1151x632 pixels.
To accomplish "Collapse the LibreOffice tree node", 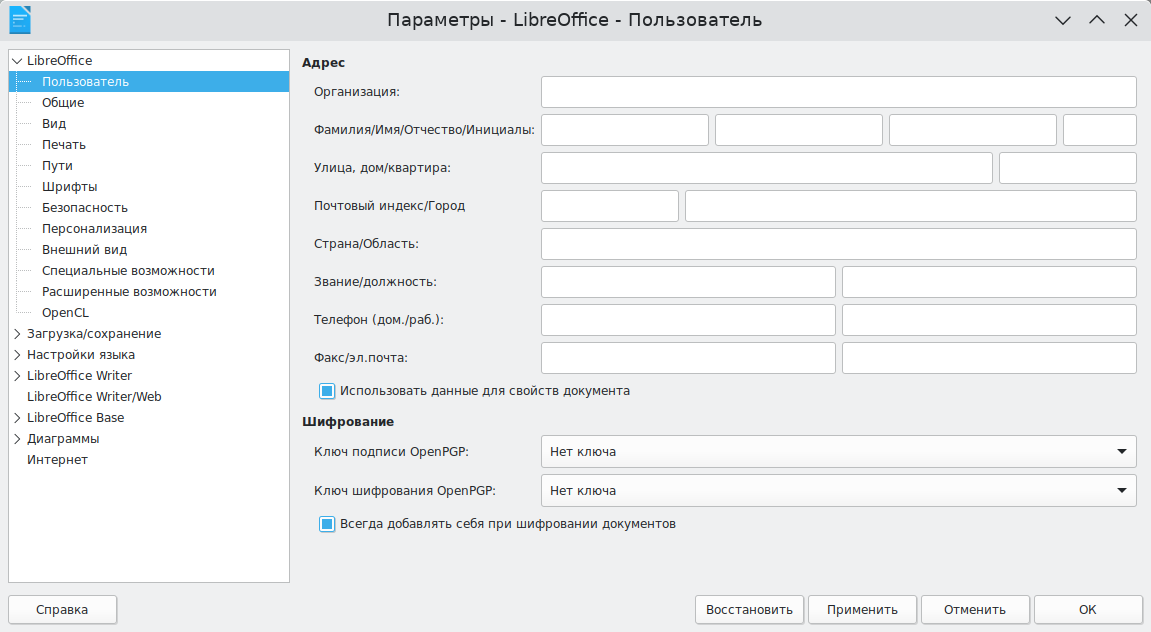I will coord(17,61).
